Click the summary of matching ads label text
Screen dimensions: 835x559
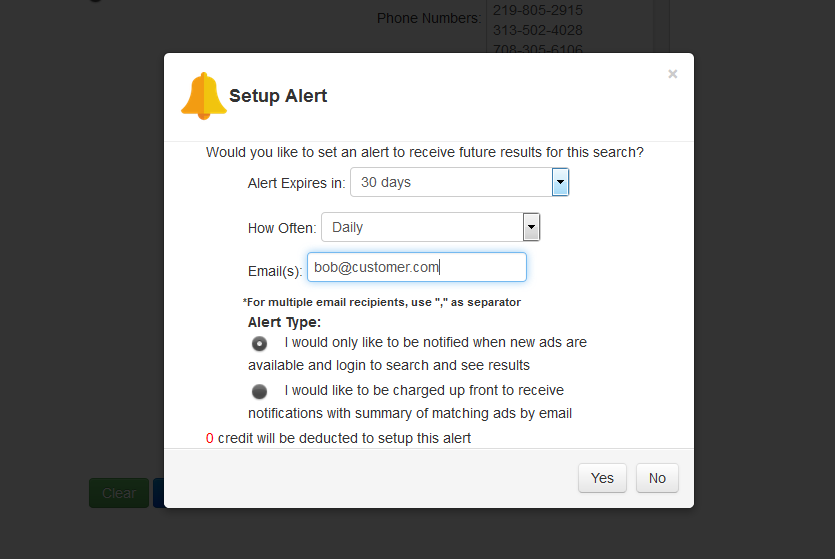[x=410, y=402]
